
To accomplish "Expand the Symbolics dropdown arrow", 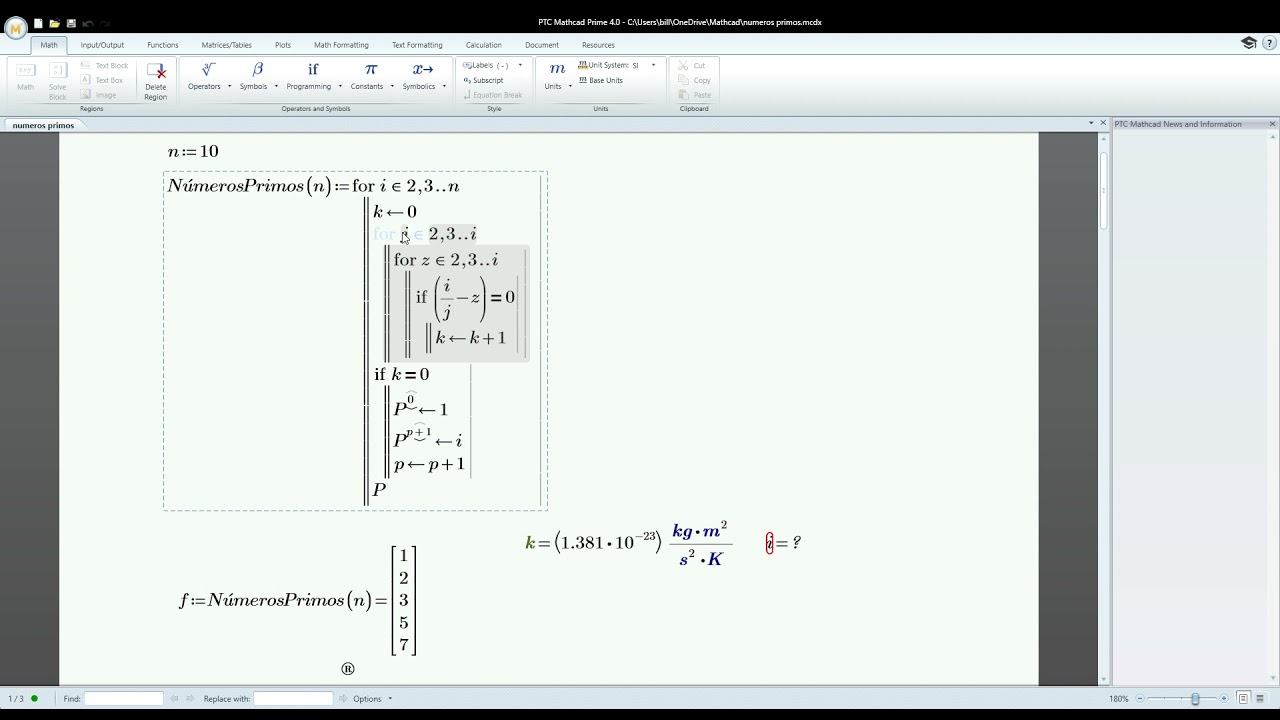I will point(444,86).
